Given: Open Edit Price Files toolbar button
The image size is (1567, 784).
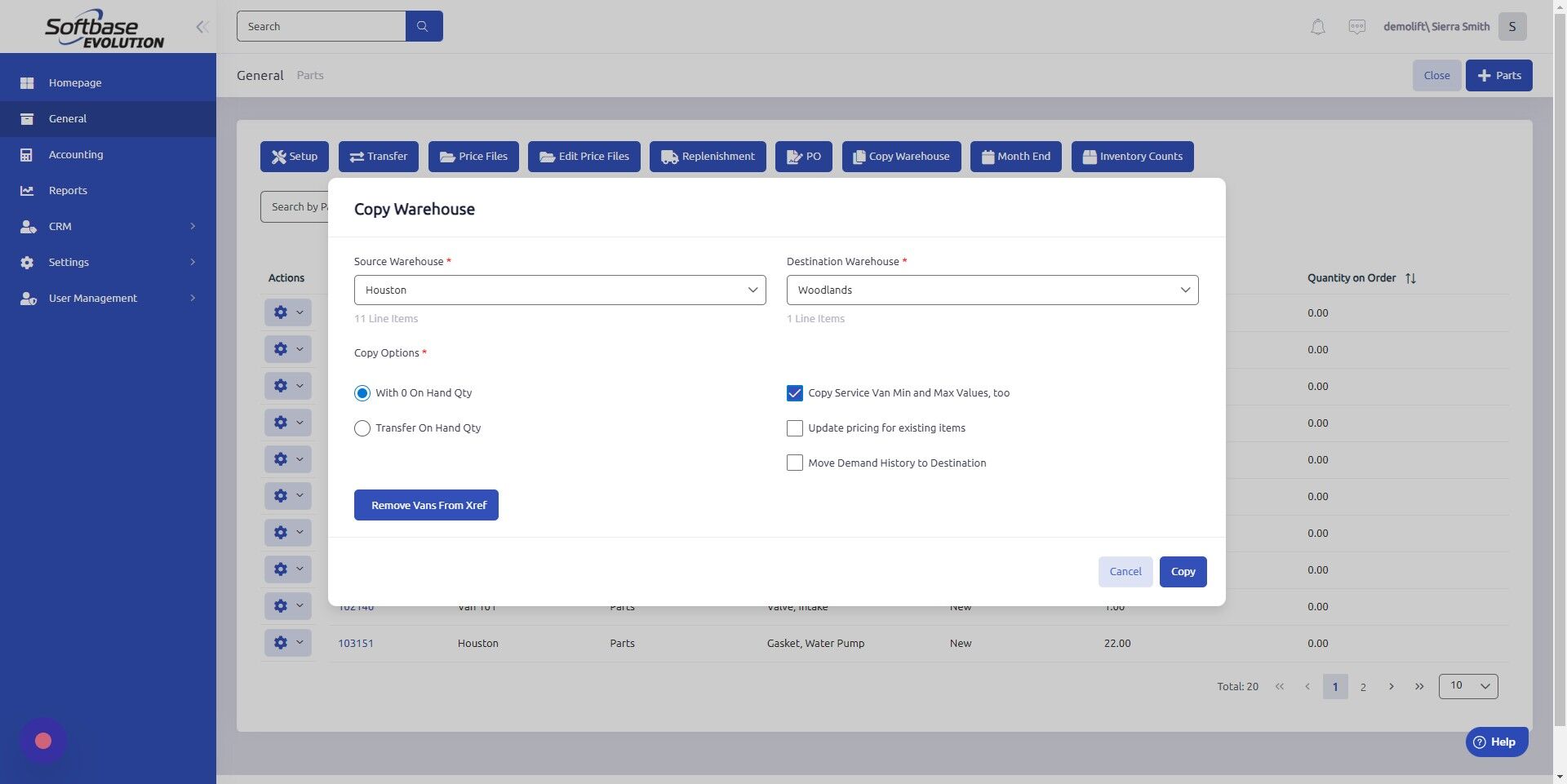Looking at the screenshot, I should [x=584, y=157].
